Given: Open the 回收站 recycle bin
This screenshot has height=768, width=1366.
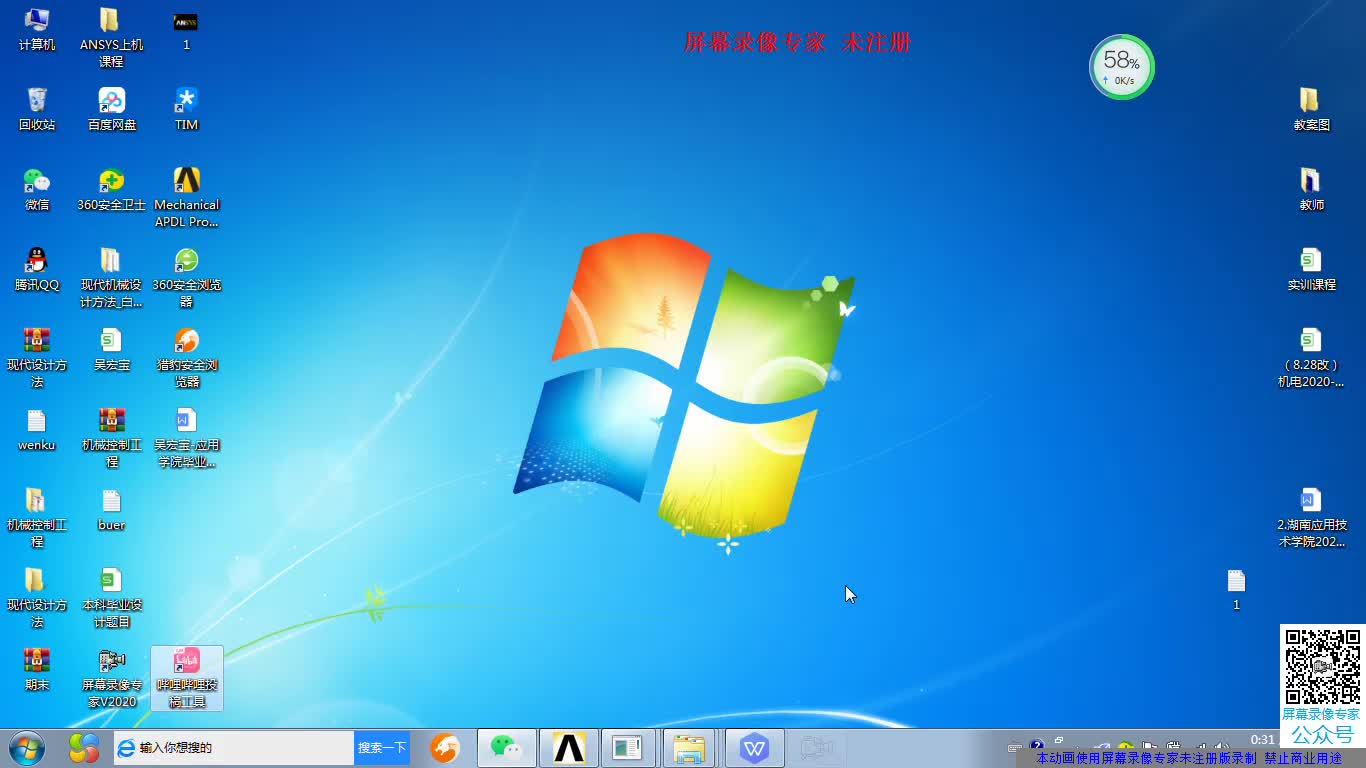Looking at the screenshot, I should [x=37, y=110].
